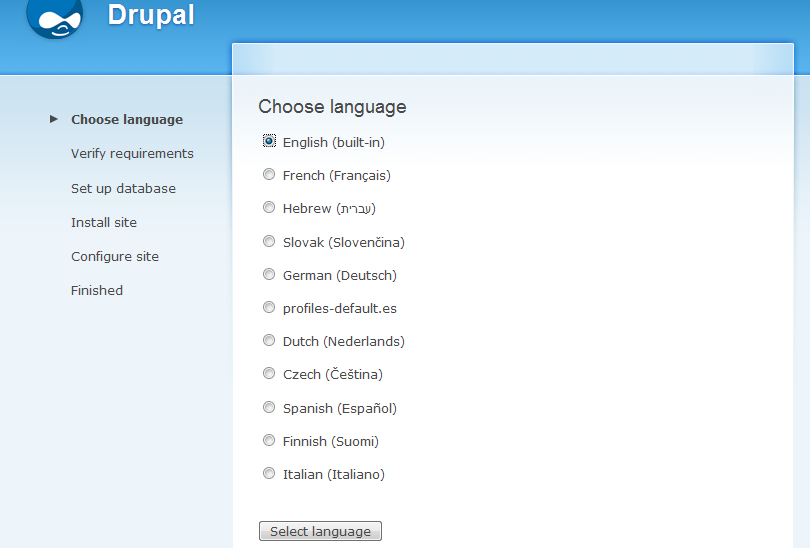Image resolution: width=810 pixels, height=548 pixels.
Task: Choose the profiles-default.es radio button
Action: click(269, 308)
